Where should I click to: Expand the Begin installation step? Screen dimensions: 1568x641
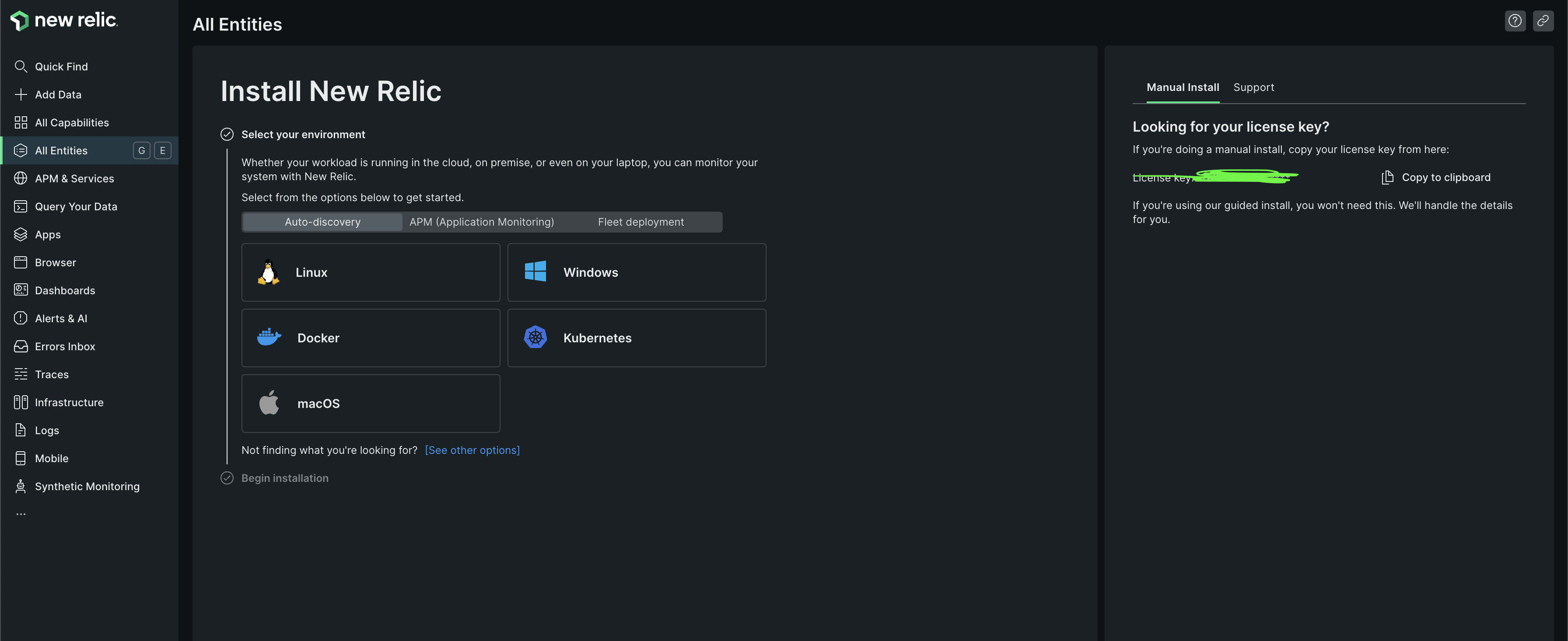pyautogui.click(x=285, y=478)
